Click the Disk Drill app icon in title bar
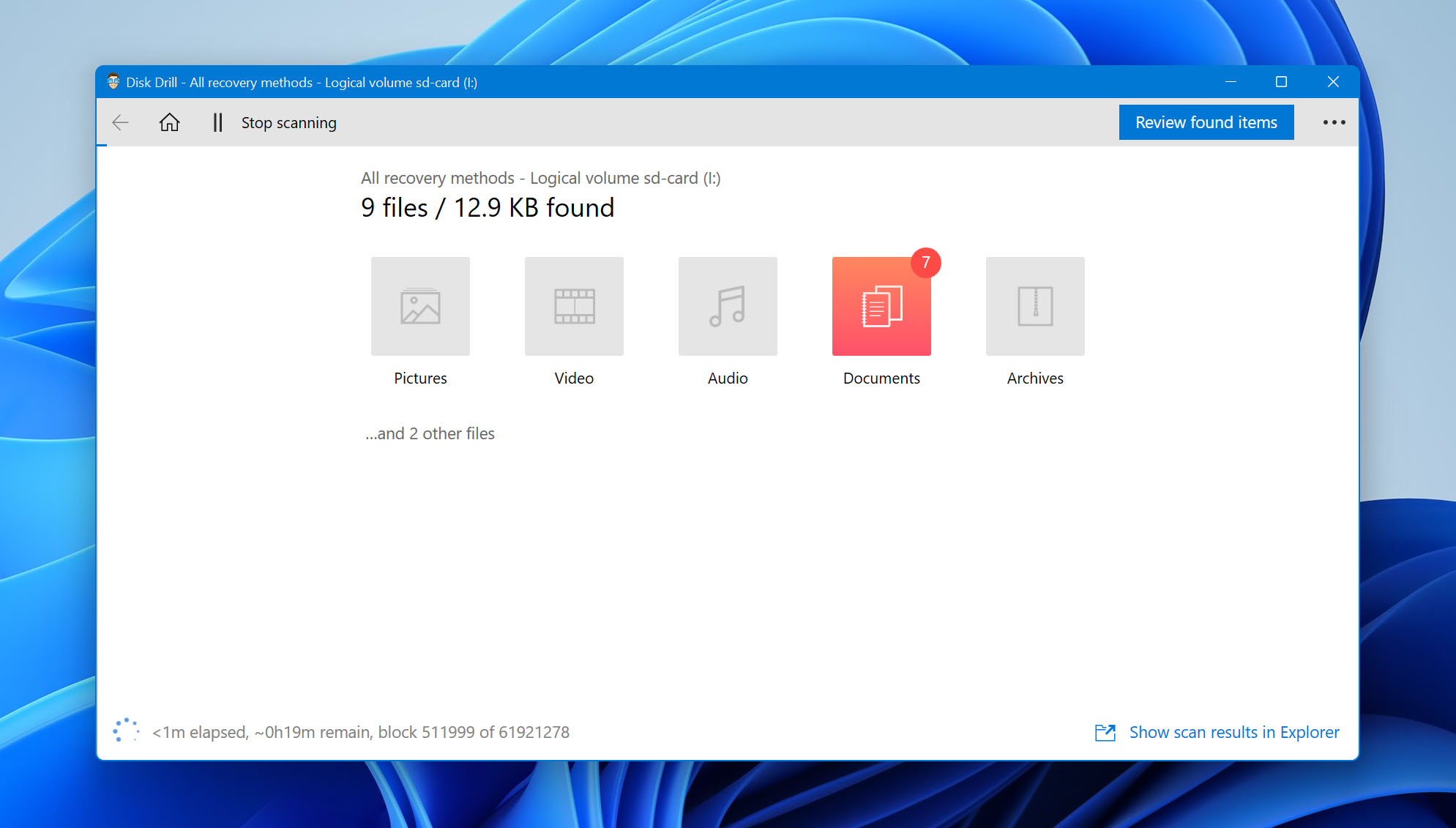1456x828 pixels. pyautogui.click(x=113, y=81)
